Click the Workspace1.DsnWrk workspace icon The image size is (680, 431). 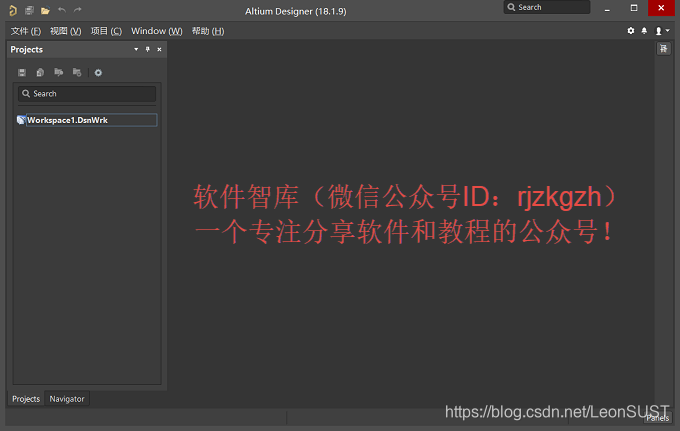21,120
